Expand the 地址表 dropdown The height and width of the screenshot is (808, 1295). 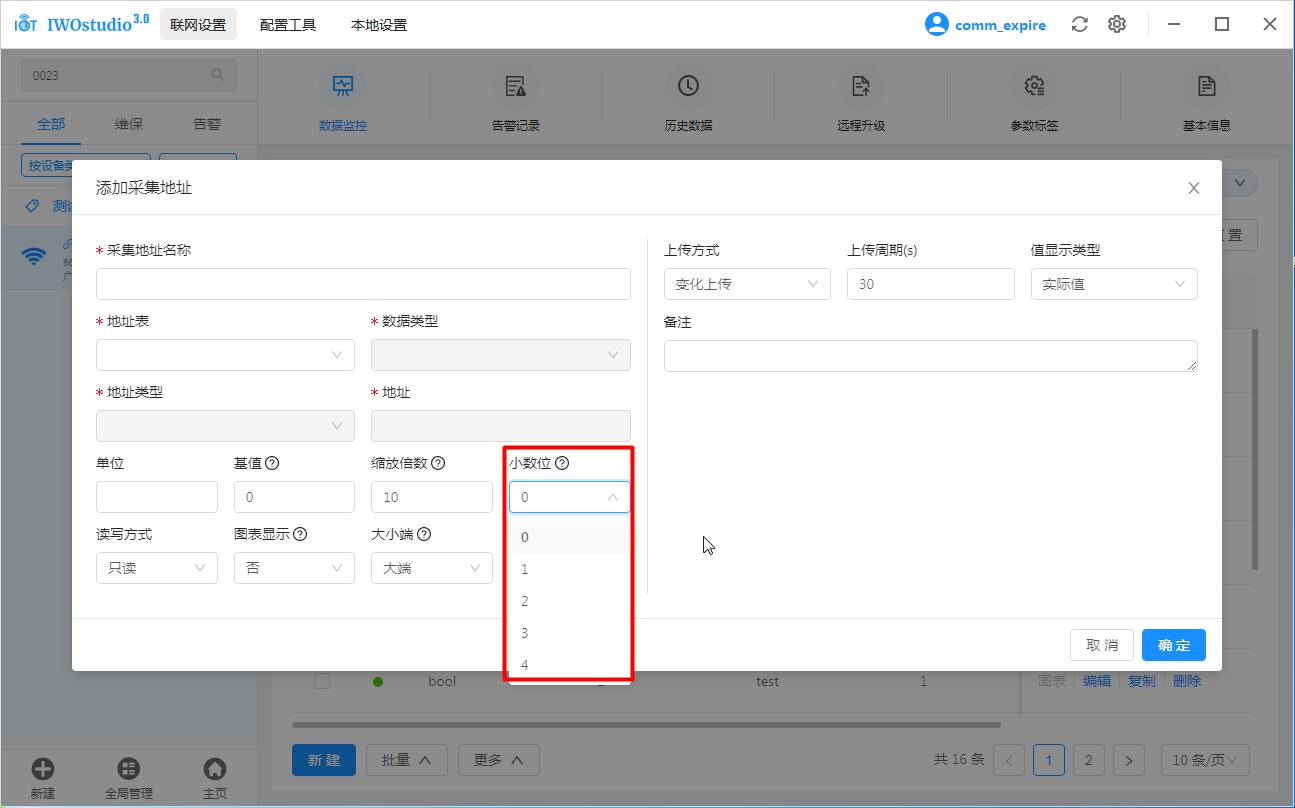click(225, 355)
